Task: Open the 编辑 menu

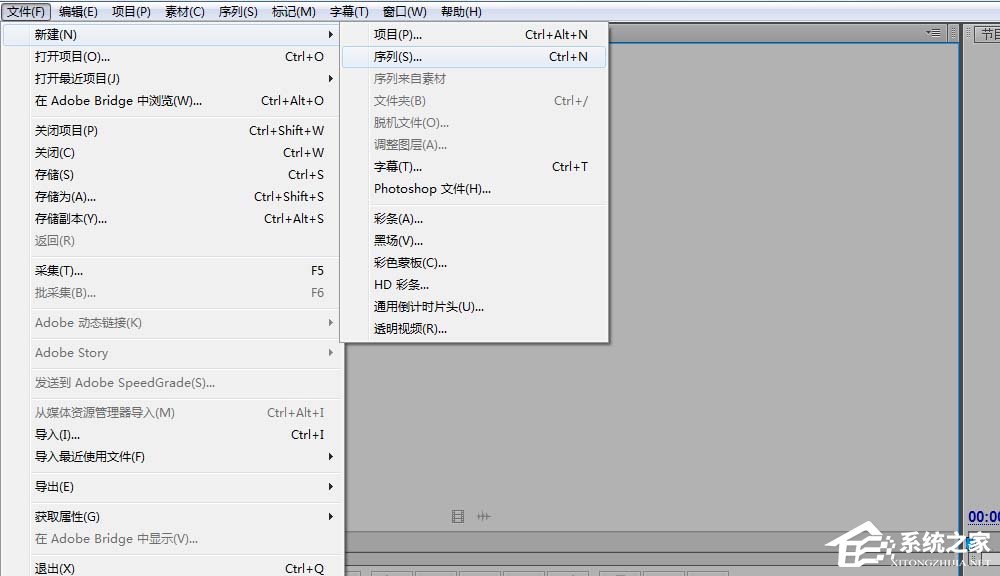Action: 78,11
